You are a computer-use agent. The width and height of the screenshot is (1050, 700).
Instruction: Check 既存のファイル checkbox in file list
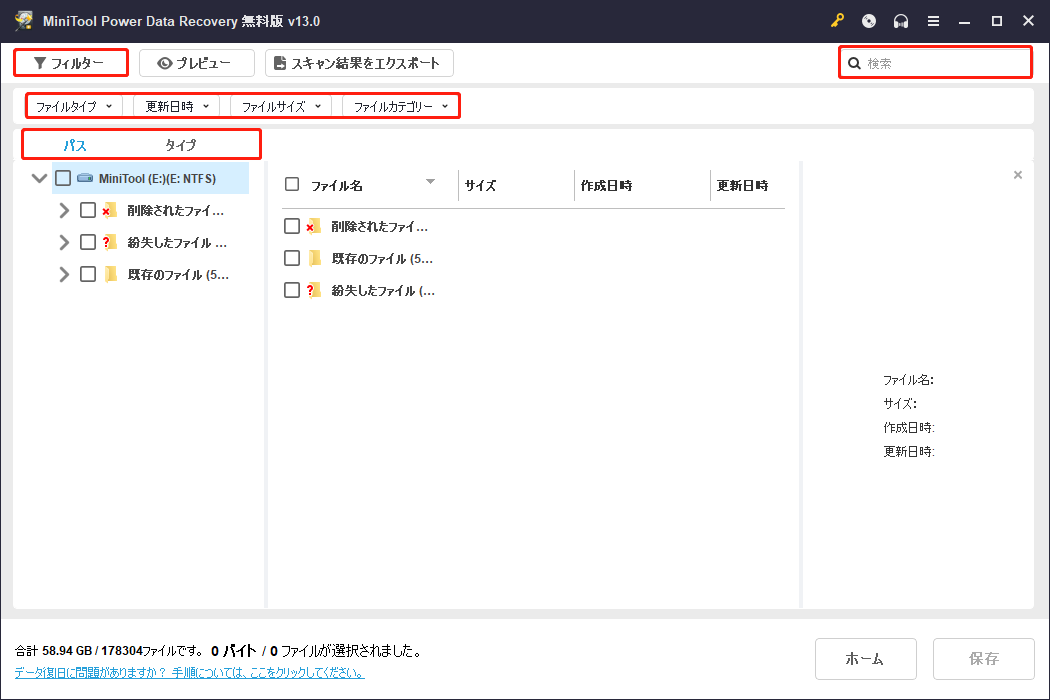point(292,258)
